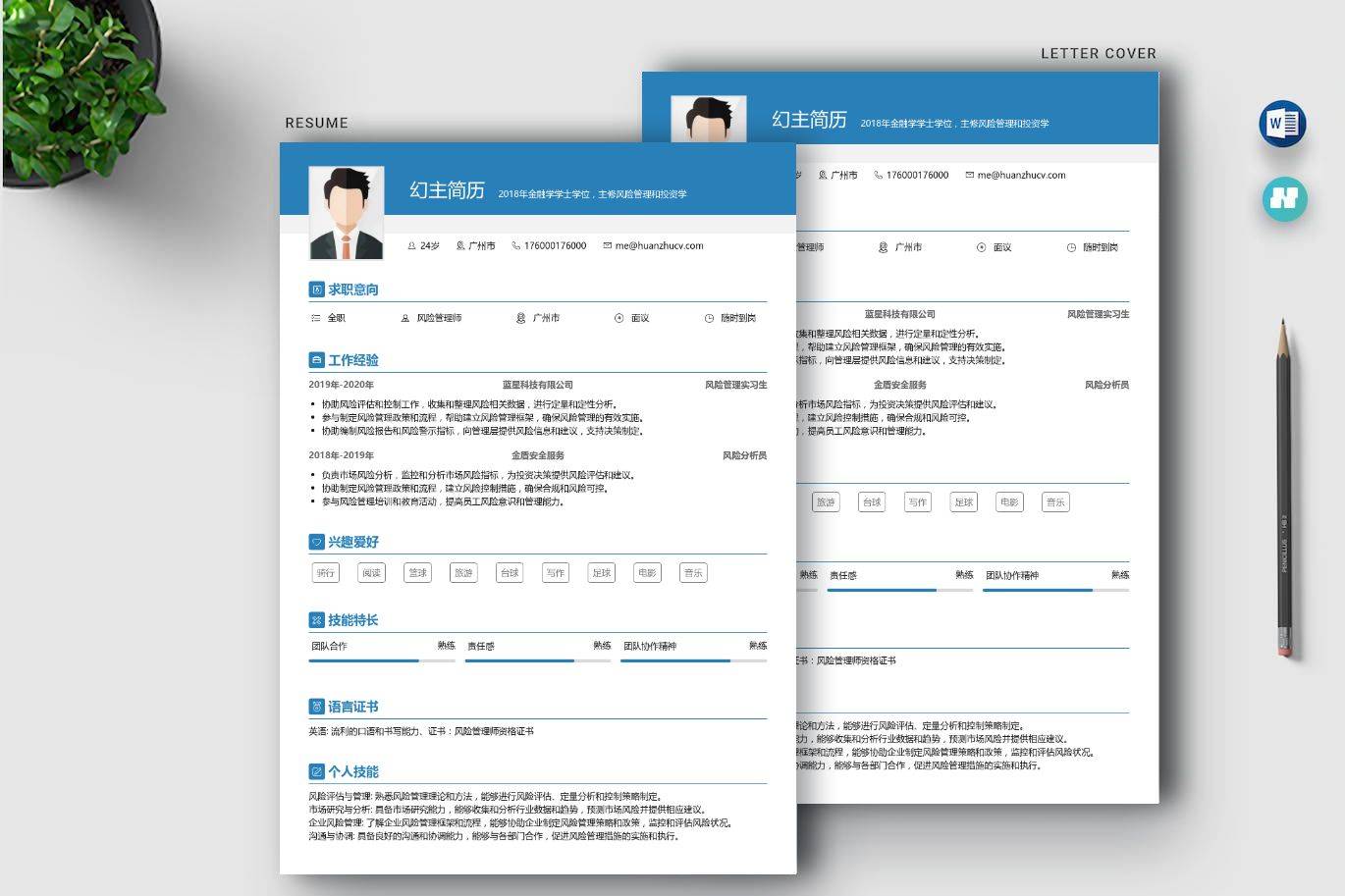Click the person icon beside 风险管理师 on front resume

click(405, 318)
